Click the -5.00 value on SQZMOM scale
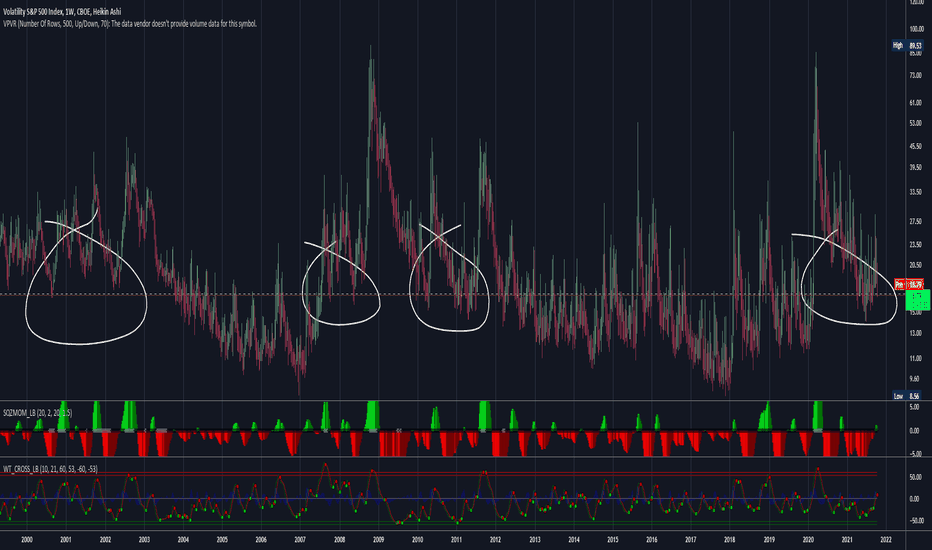The image size is (932, 550). pos(914,454)
